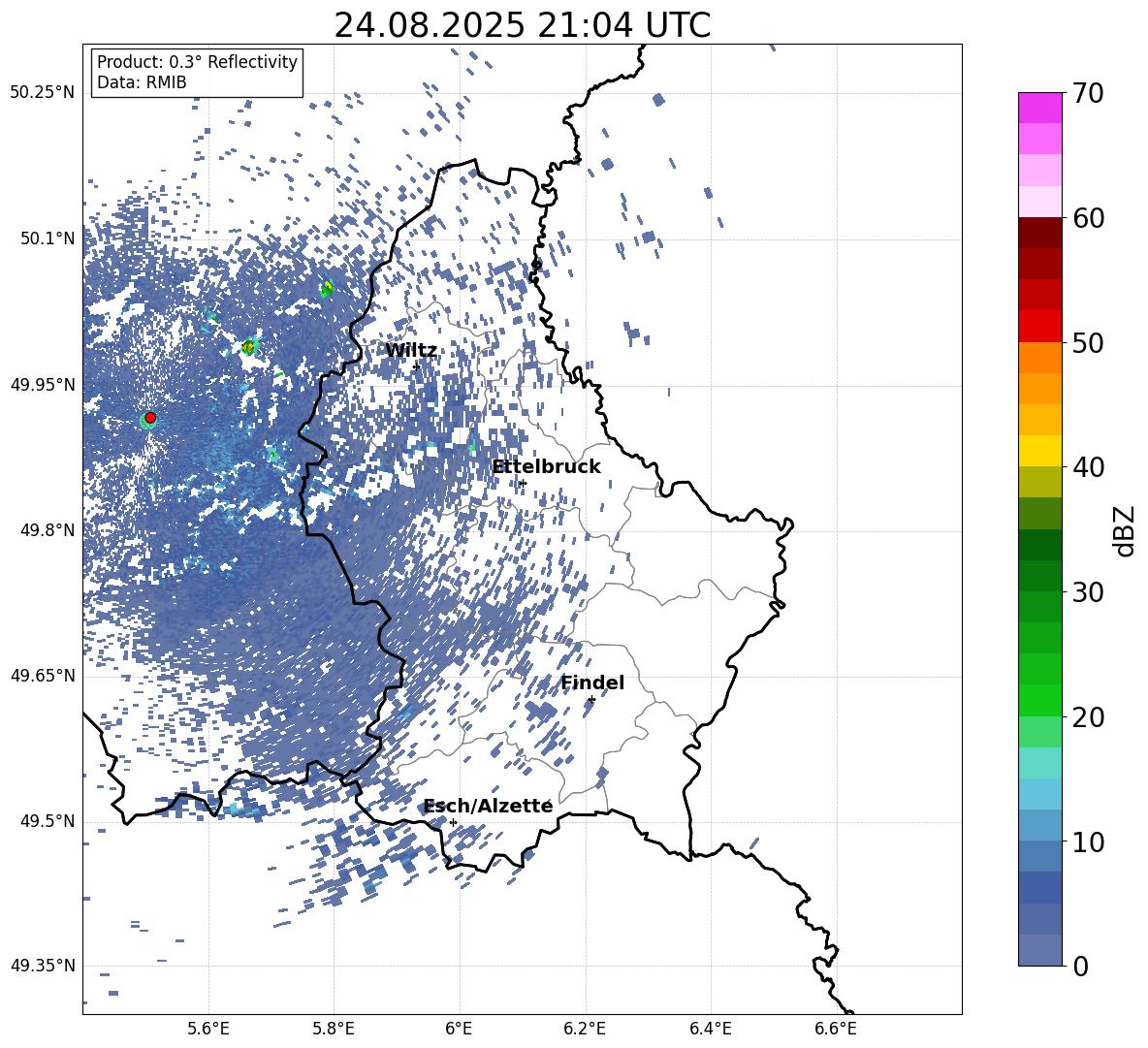Click the Wiltz city label
This screenshot has width=1148, height=1048.
coord(411,351)
